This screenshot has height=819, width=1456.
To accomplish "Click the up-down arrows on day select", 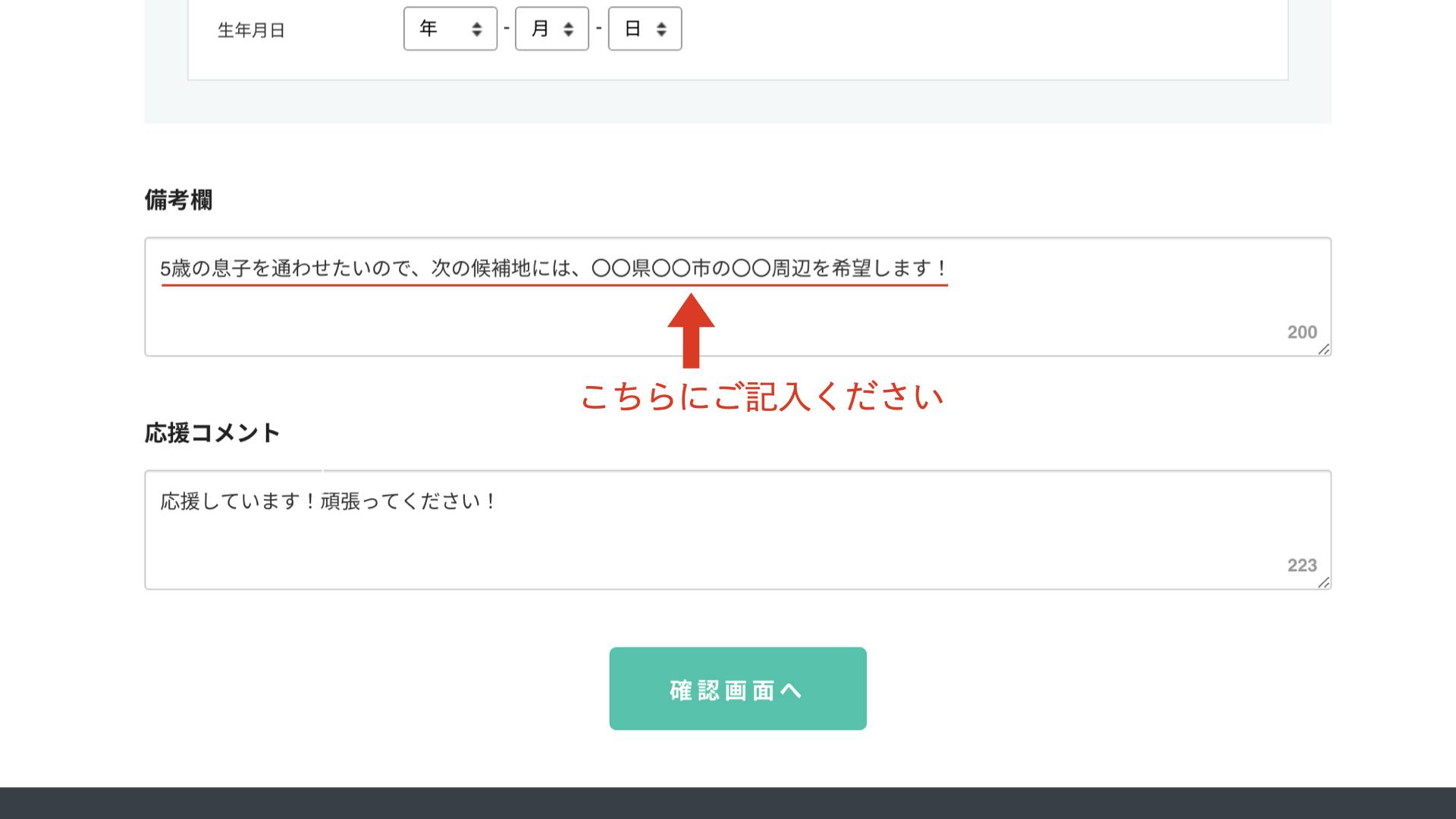I will point(661,30).
